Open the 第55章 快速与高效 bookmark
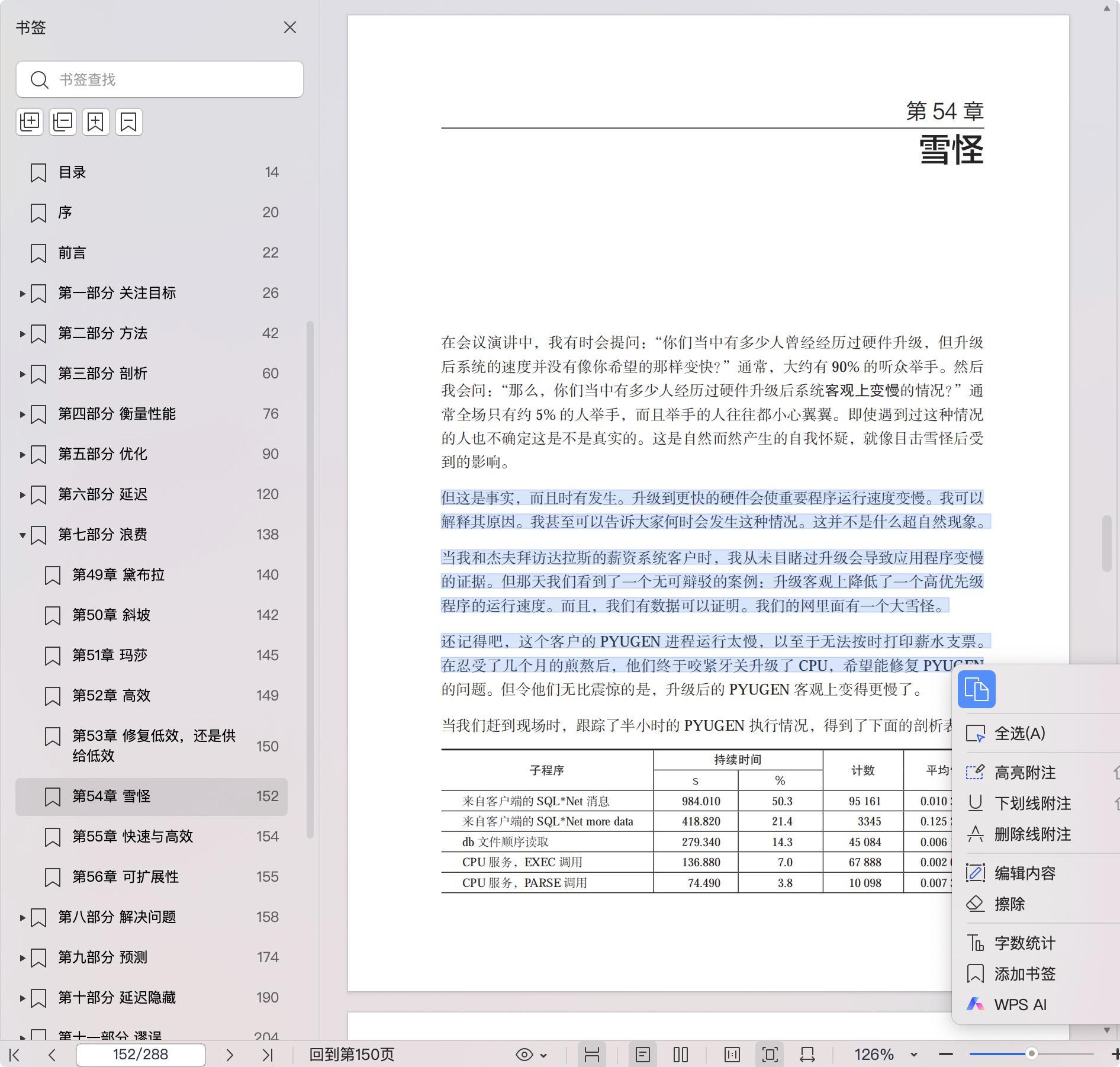The height and width of the screenshot is (1067, 1120). [133, 836]
